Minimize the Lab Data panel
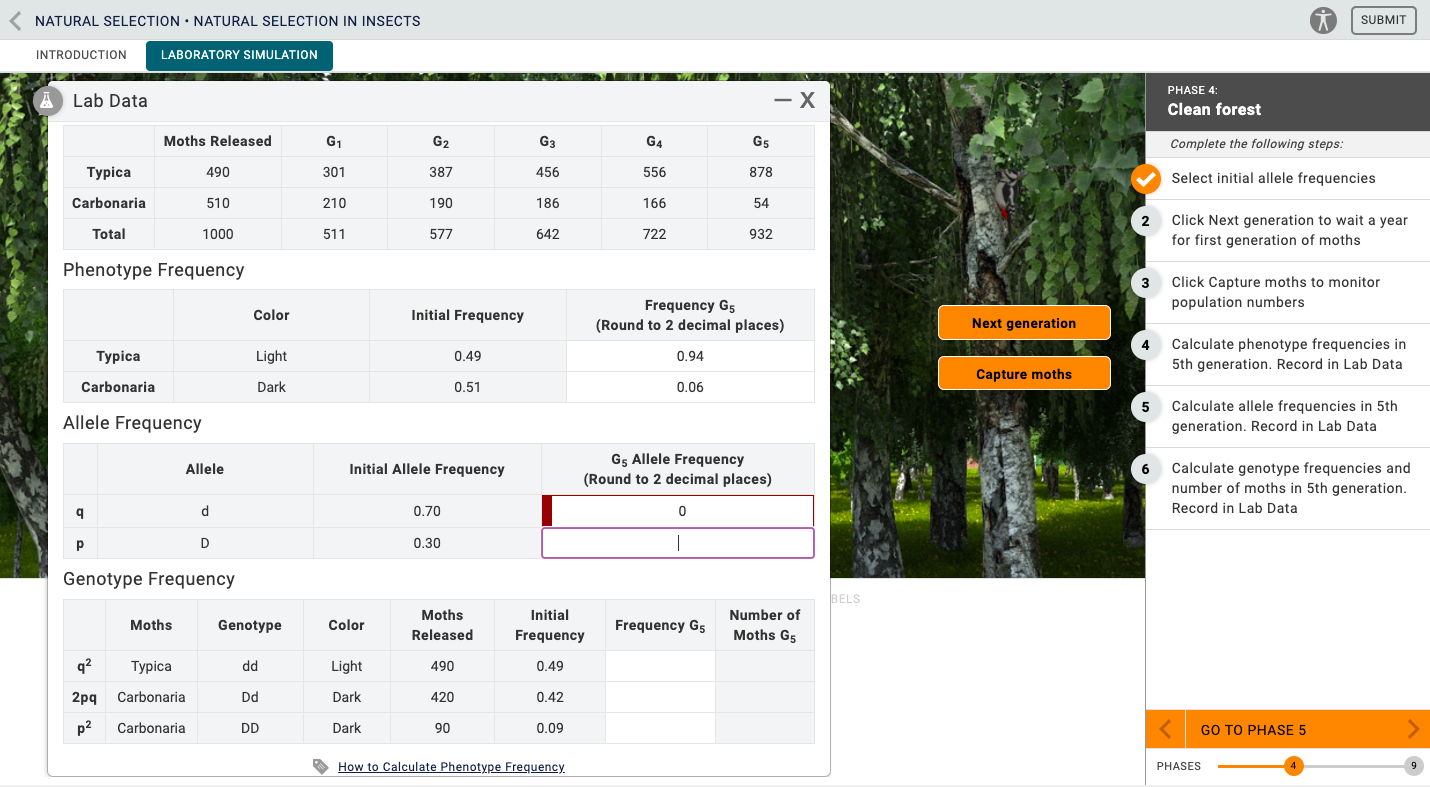 tap(783, 100)
